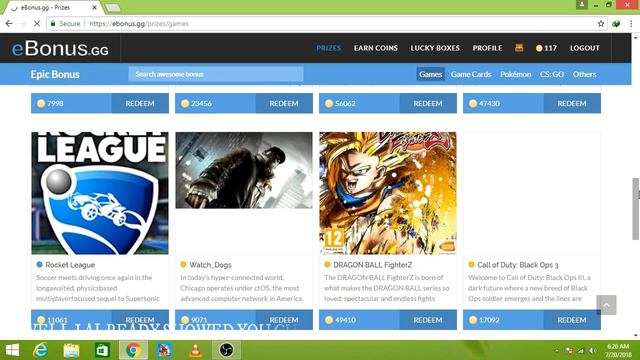The width and height of the screenshot is (640, 360).
Task: Switch to Chrome in taskbar
Action: [x=133, y=350]
